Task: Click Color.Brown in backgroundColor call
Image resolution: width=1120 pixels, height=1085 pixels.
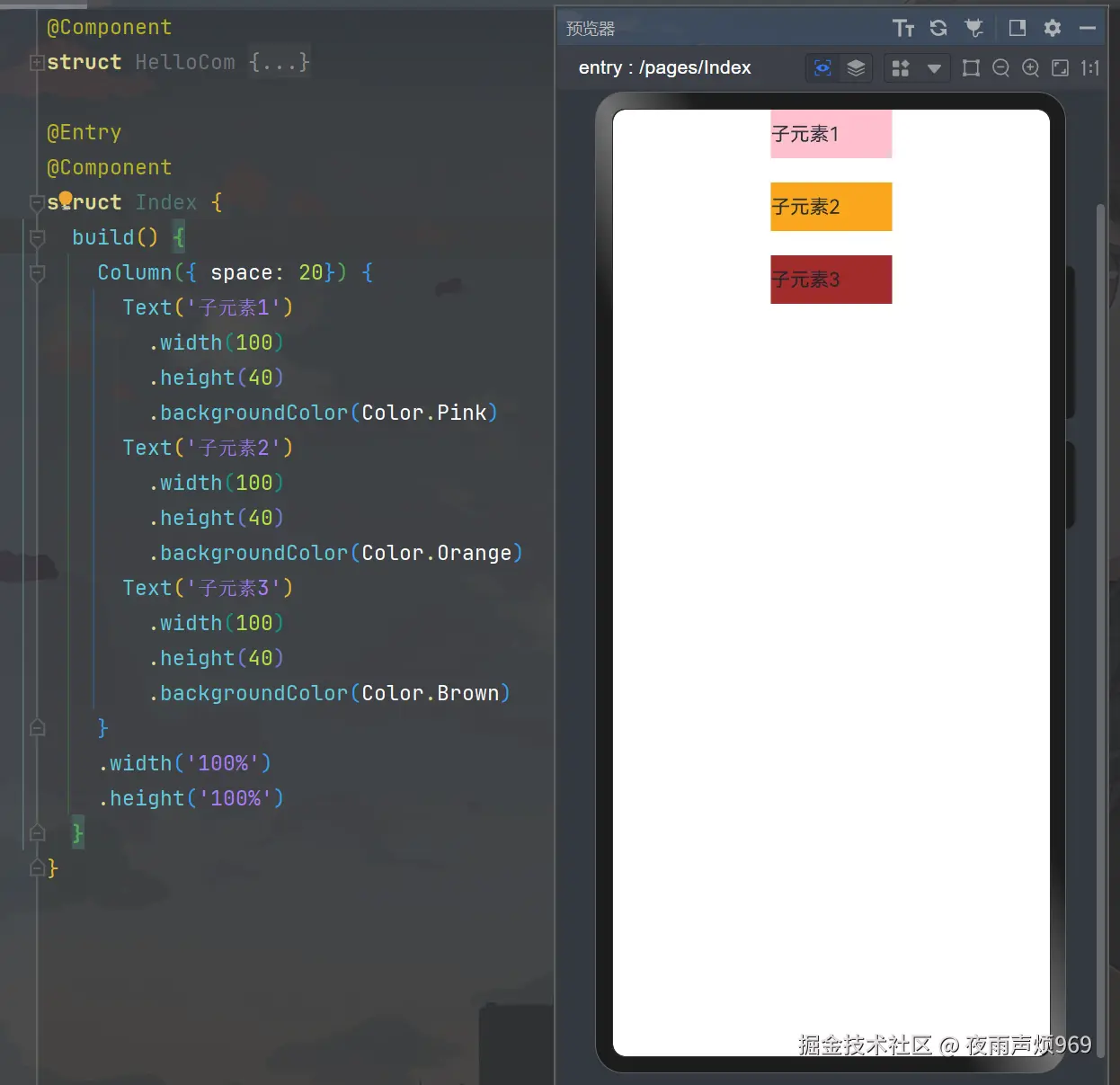Action: coord(431,693)
